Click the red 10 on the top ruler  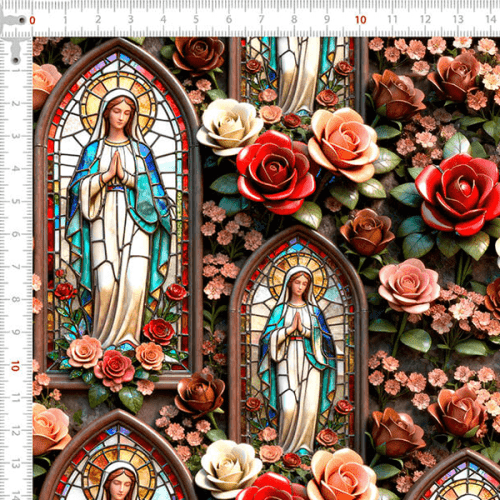(x=361, y=20)
